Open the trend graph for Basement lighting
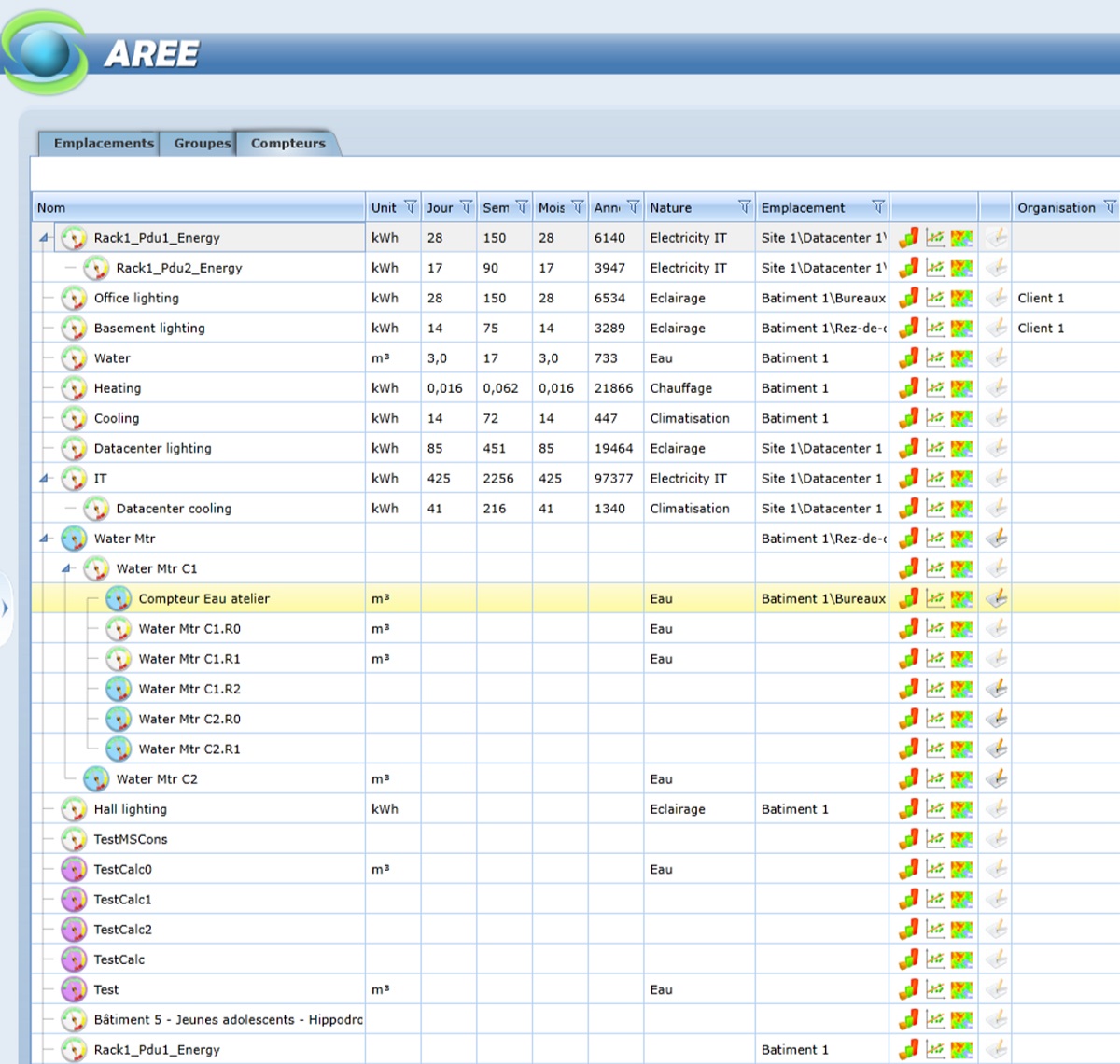Viewport: 1120px width, 1064px height. [935, 328]
